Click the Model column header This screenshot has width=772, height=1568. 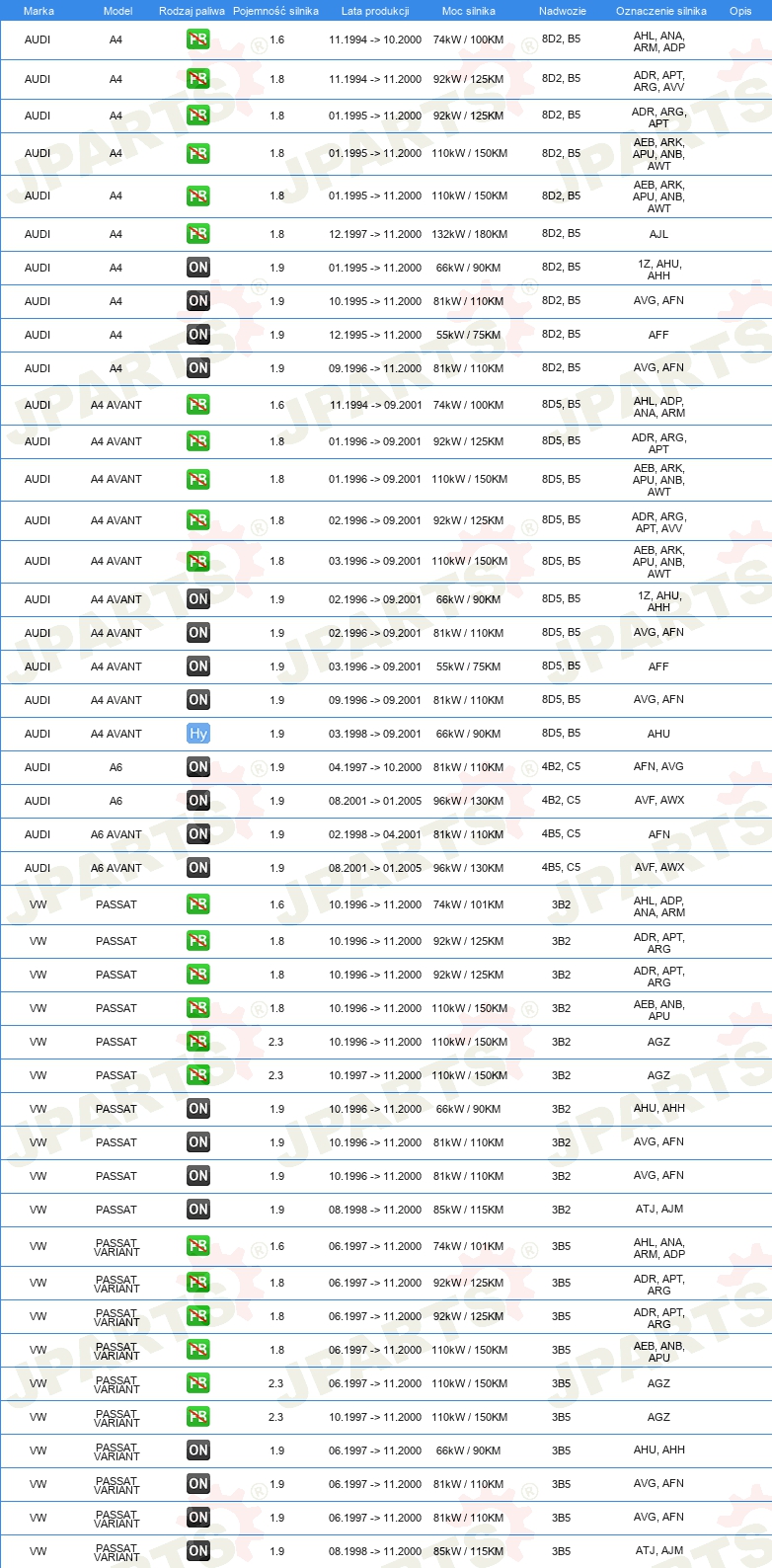click(118, 11)
